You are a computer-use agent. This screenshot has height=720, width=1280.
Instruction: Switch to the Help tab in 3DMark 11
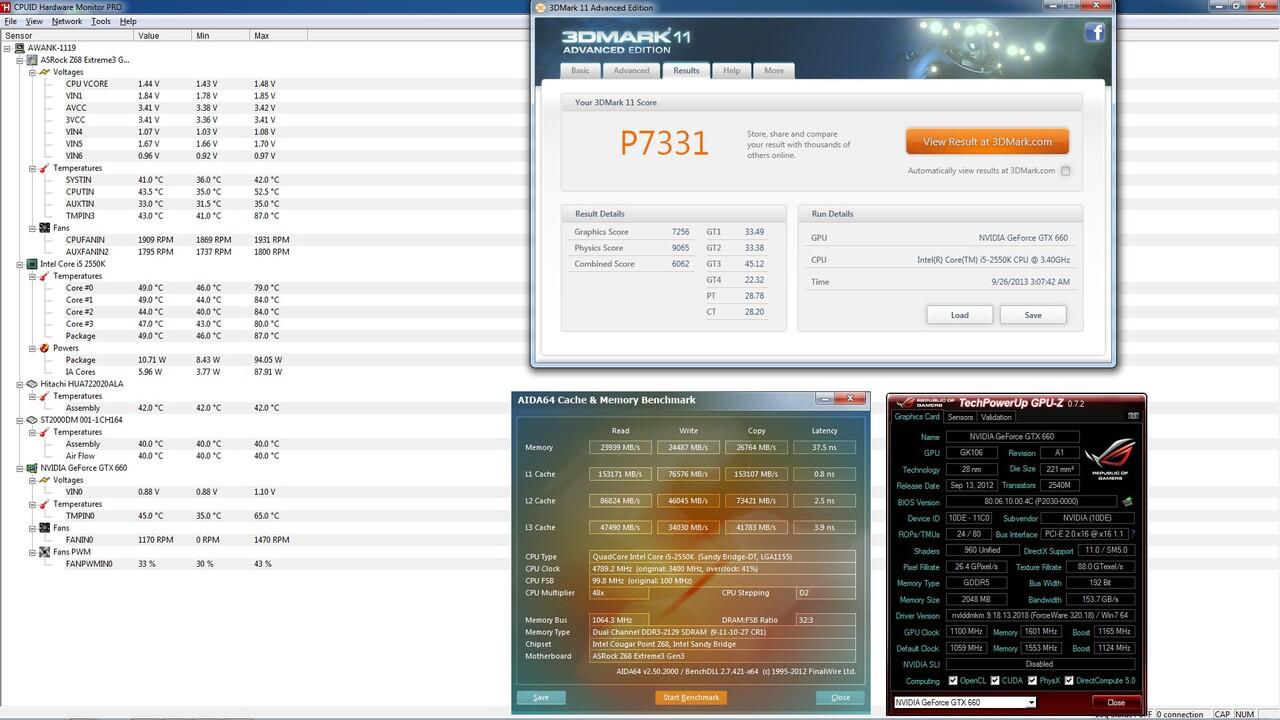pyautogui.click(x=731, y=70)
